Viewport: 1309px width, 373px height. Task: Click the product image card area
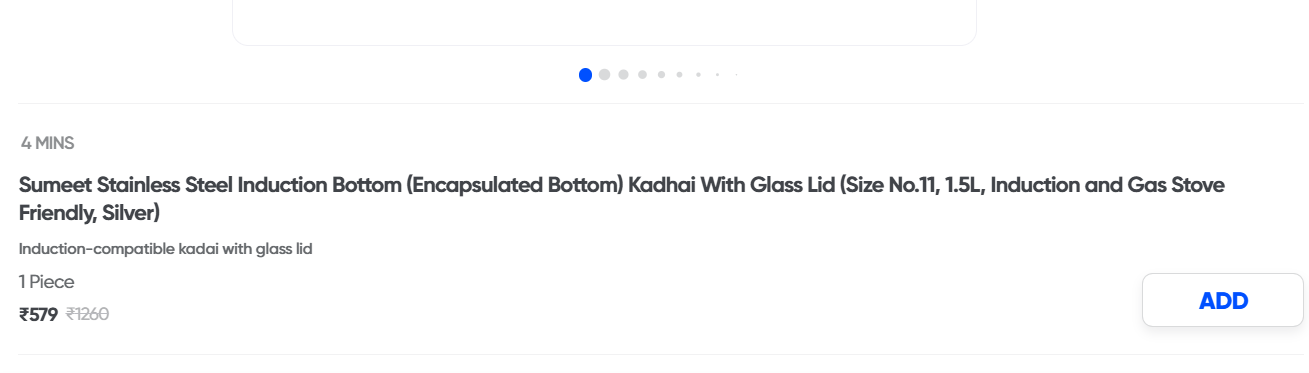tap(604, 22)
